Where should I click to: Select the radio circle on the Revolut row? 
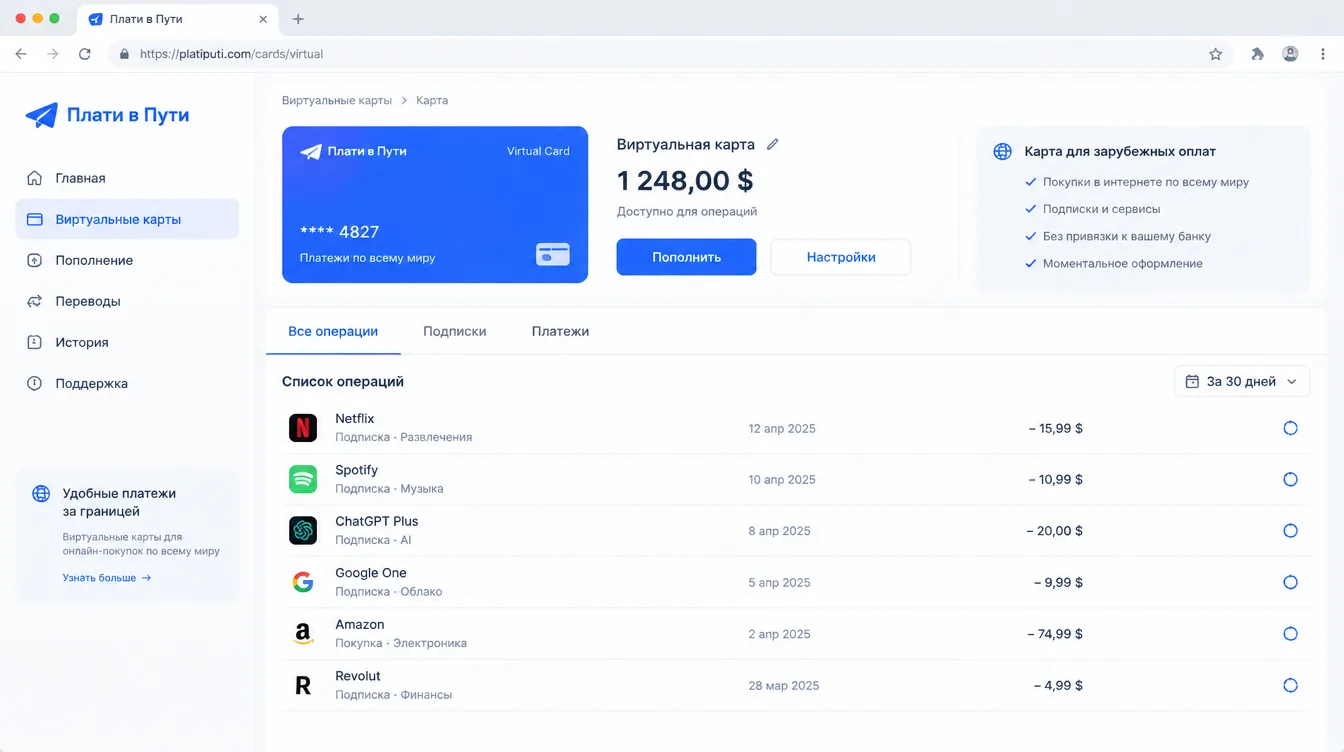coord(1290,685)
